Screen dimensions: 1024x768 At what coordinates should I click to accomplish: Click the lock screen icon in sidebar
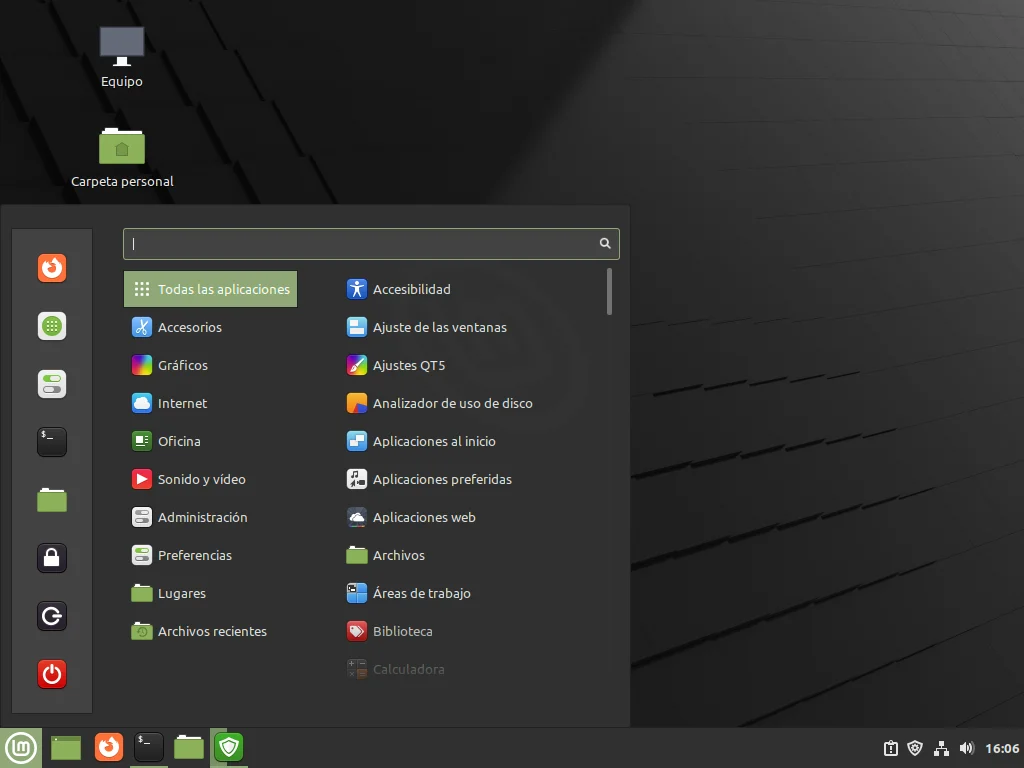[52, 558]
